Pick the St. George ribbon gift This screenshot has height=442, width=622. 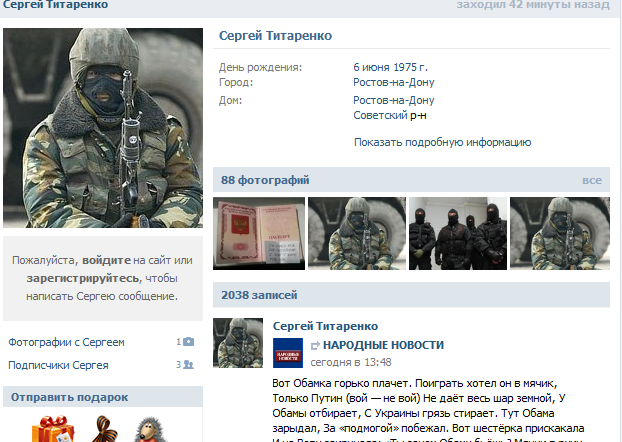click(x=100, y=428)
